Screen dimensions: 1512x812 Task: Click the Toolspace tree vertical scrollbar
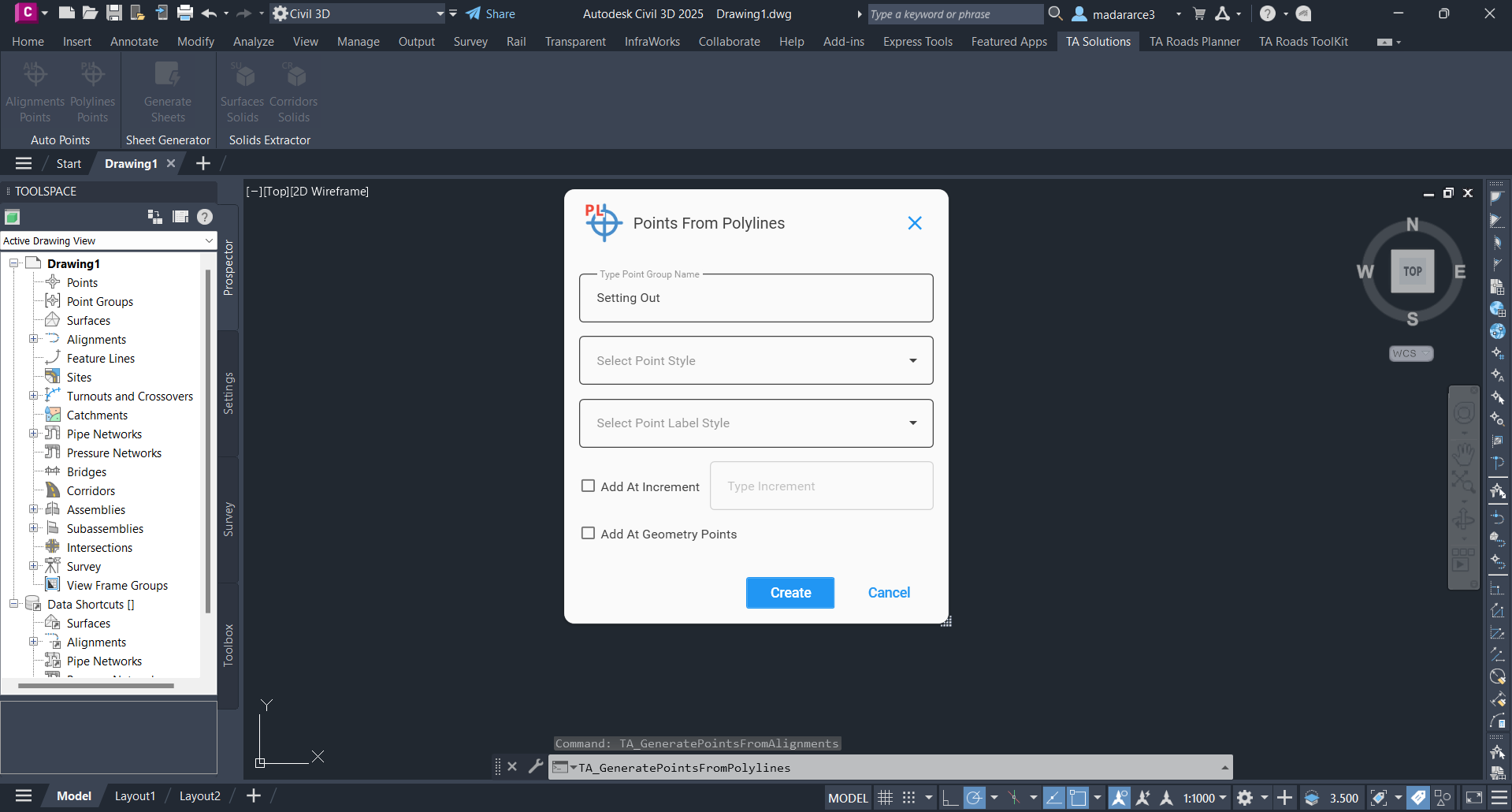click(x=208, y=441)
